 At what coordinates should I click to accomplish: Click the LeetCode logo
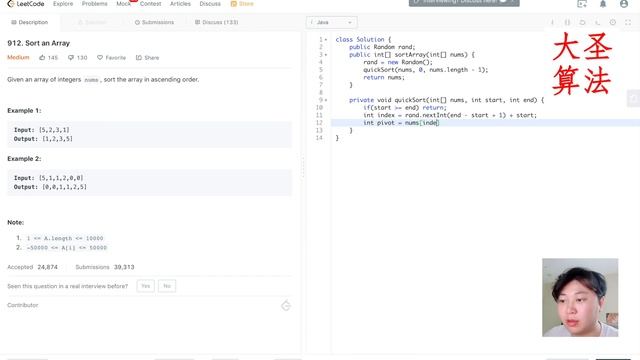(26, 4)
